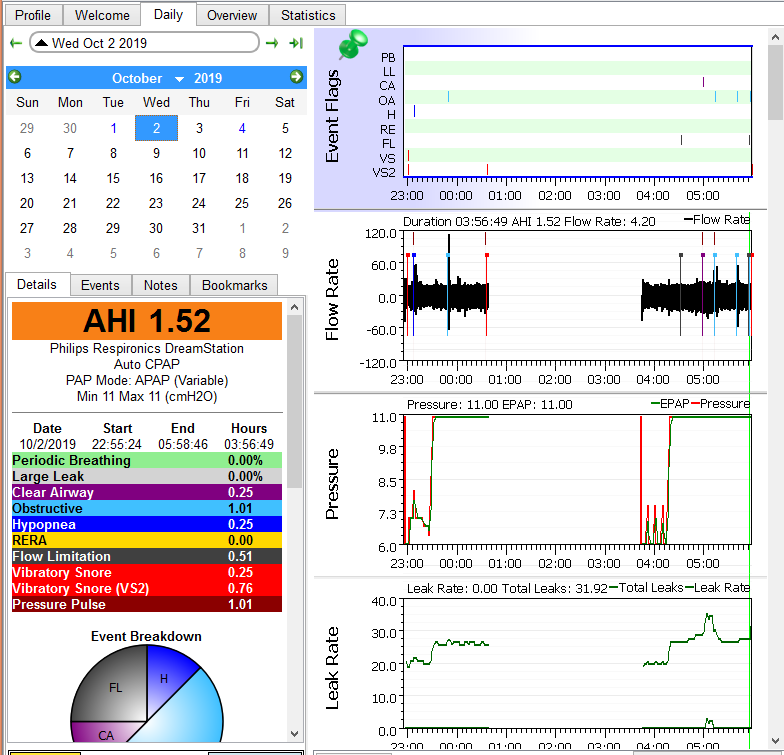Click the H event flag marker
This screenshot has width=784, height=755.
(414, 111)
